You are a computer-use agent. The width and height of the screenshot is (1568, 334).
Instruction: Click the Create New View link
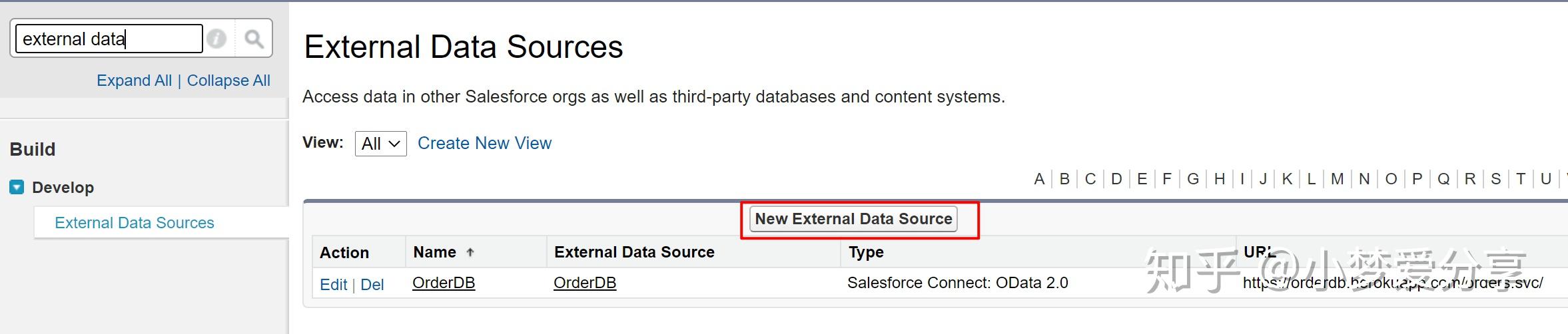pyautogui.click(x=484, y=143)
